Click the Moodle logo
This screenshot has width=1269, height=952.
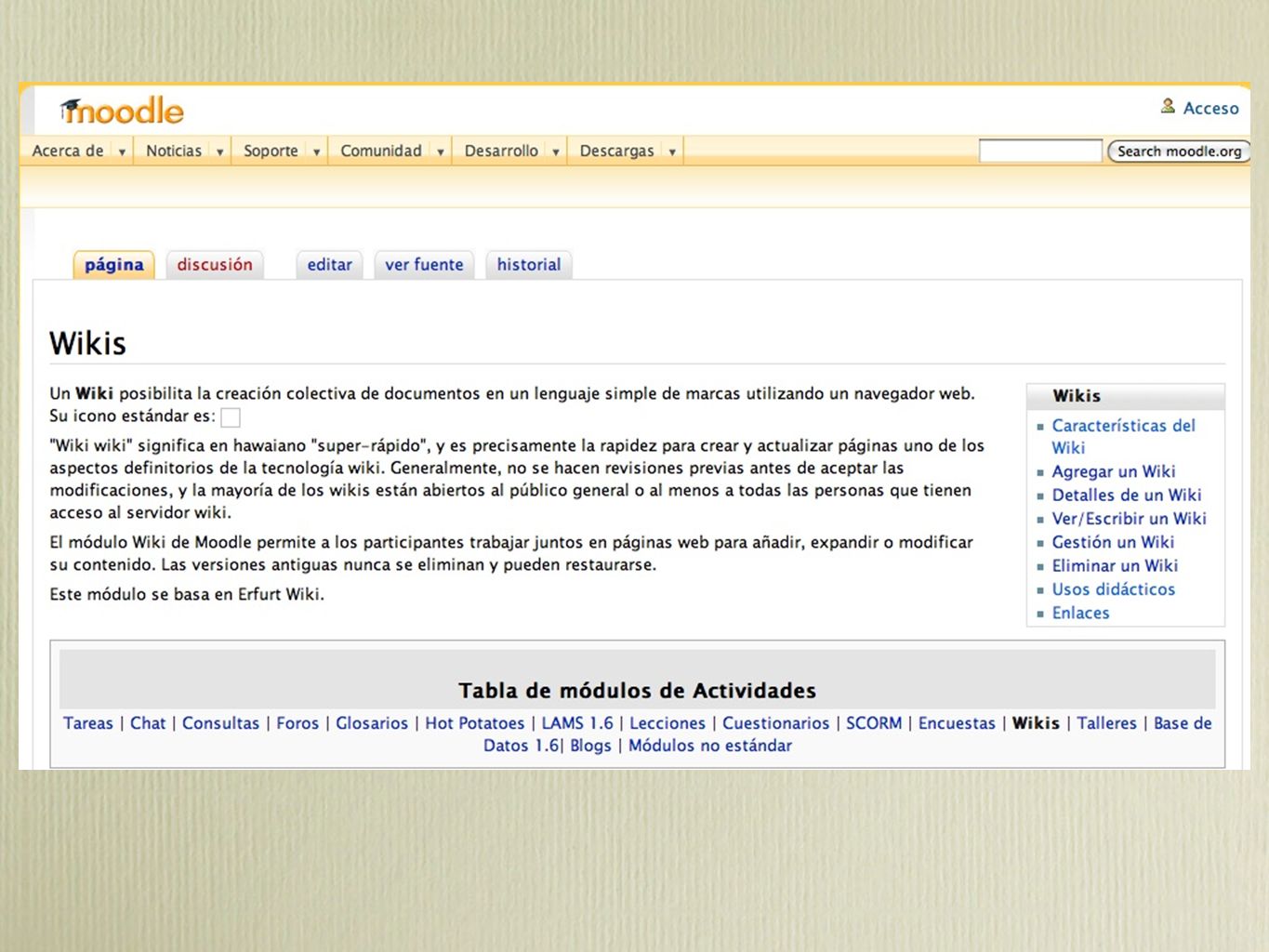(x=122, y=112)
